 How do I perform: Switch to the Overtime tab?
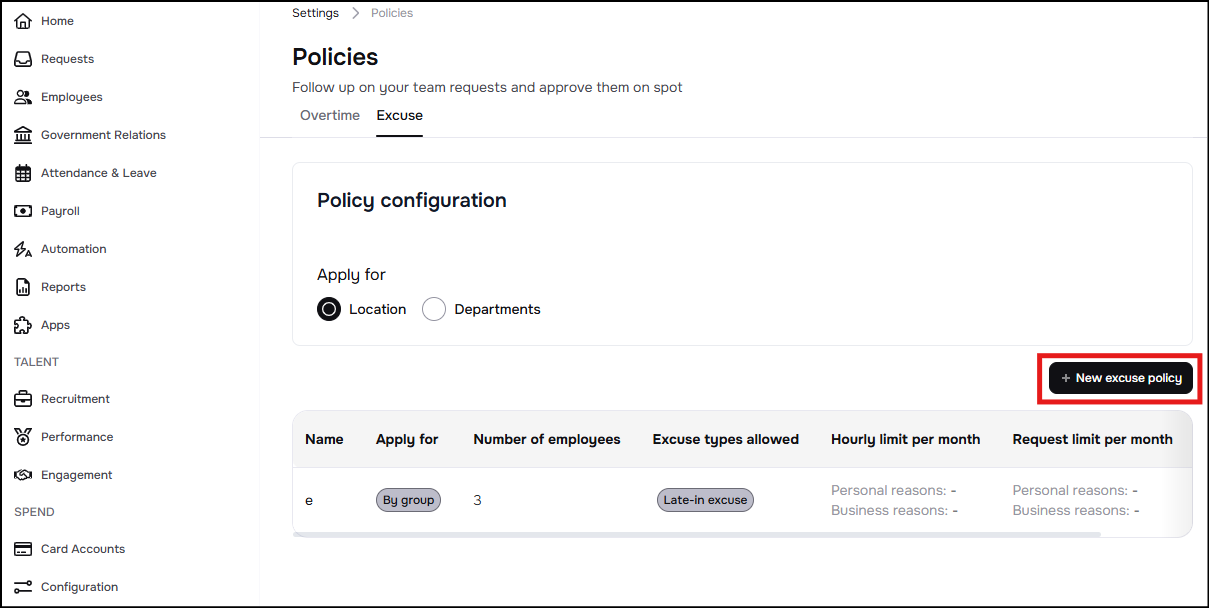click(330, 116)
